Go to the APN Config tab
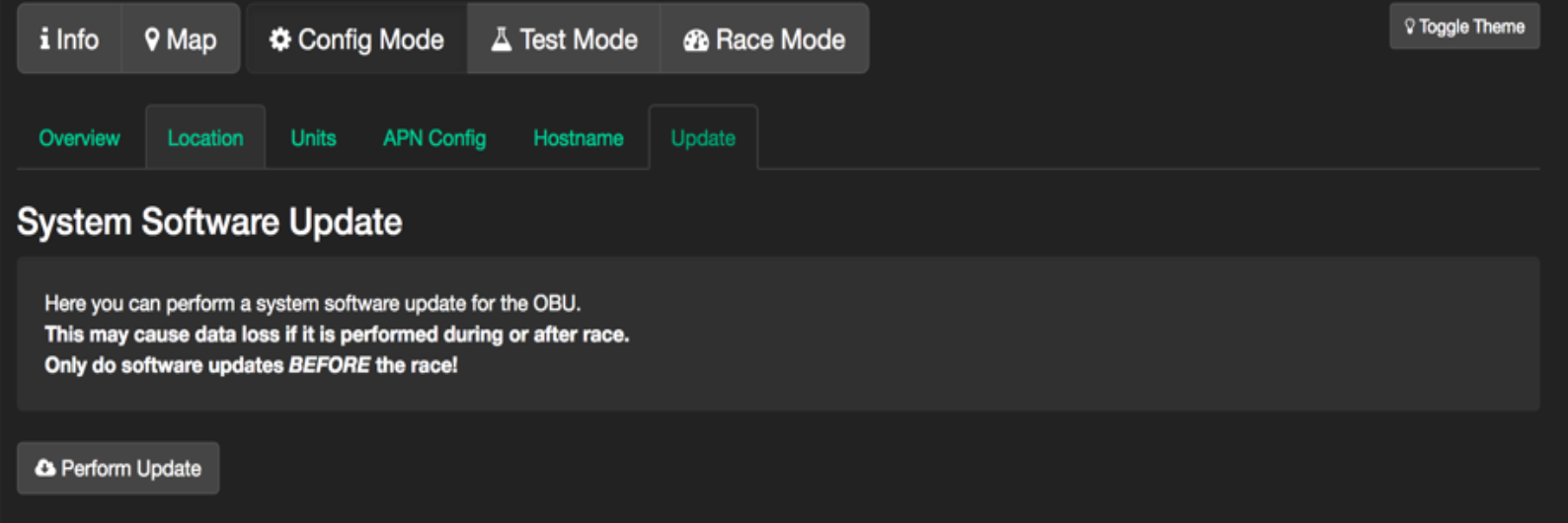Image resolution: width=1568 pixels, height=523 pixels. (434, 138)
